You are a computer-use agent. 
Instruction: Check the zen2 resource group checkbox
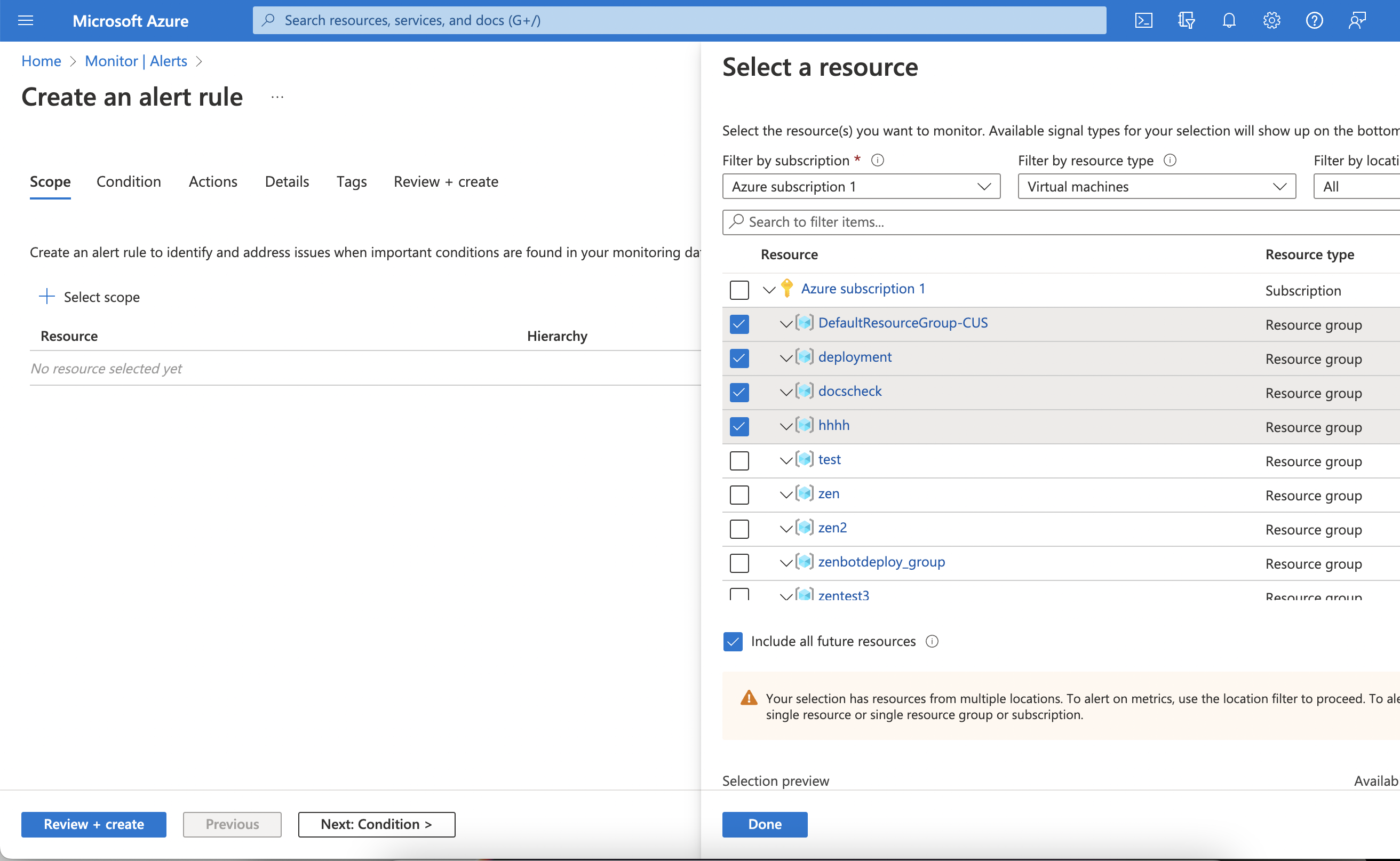pyautogui.click(x=739, y=529)
